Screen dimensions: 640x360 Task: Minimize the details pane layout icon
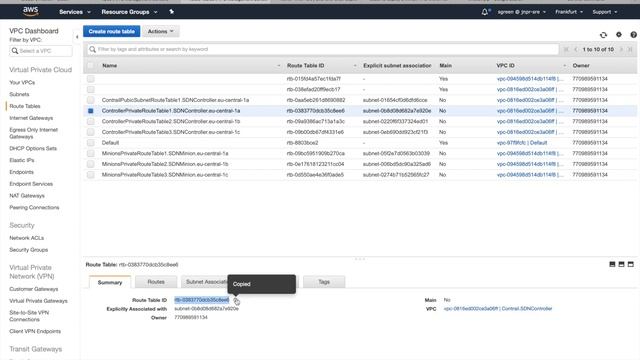[x=612, y=264]
